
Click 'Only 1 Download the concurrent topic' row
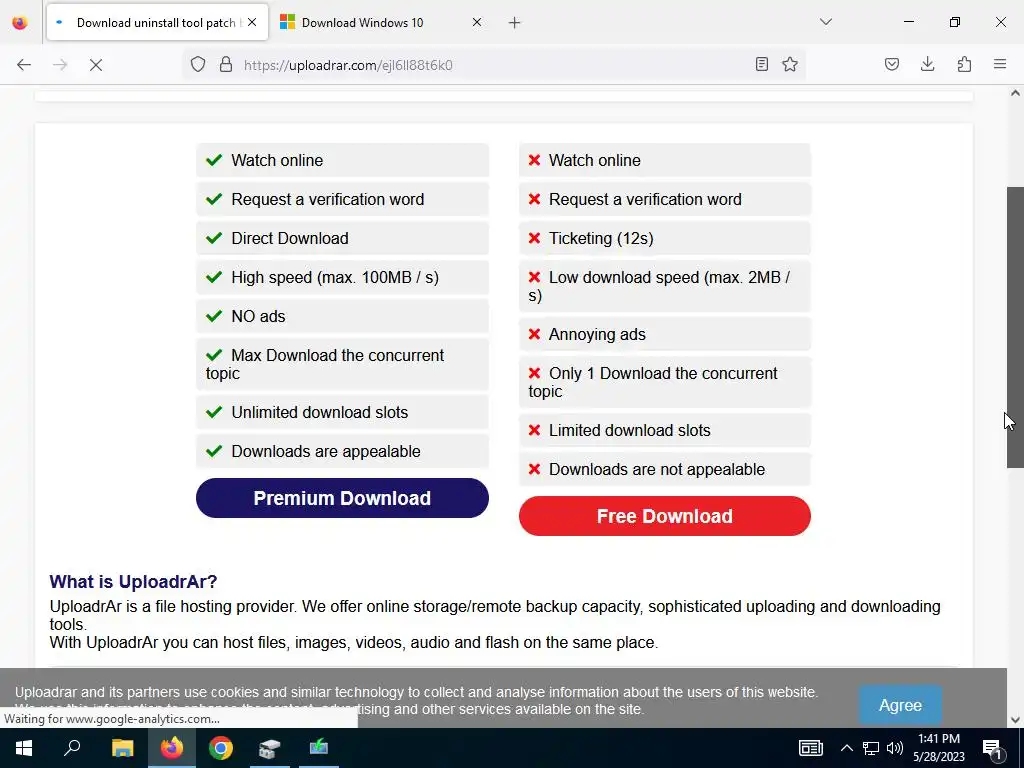pos(665,382)
